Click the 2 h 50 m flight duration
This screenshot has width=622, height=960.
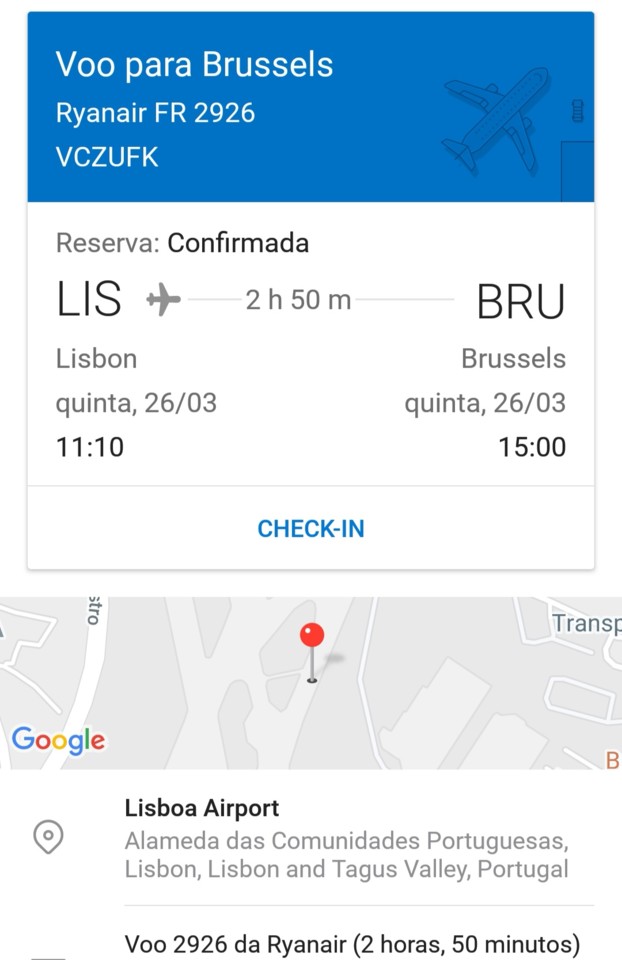pyautogui.click(x=298, y=299)
